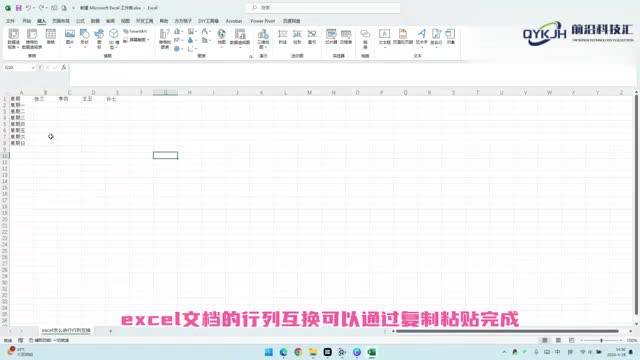The height and width of the screenshot is (360, 640).
Task: Redo the last action
Action: [x=41, y=8]
